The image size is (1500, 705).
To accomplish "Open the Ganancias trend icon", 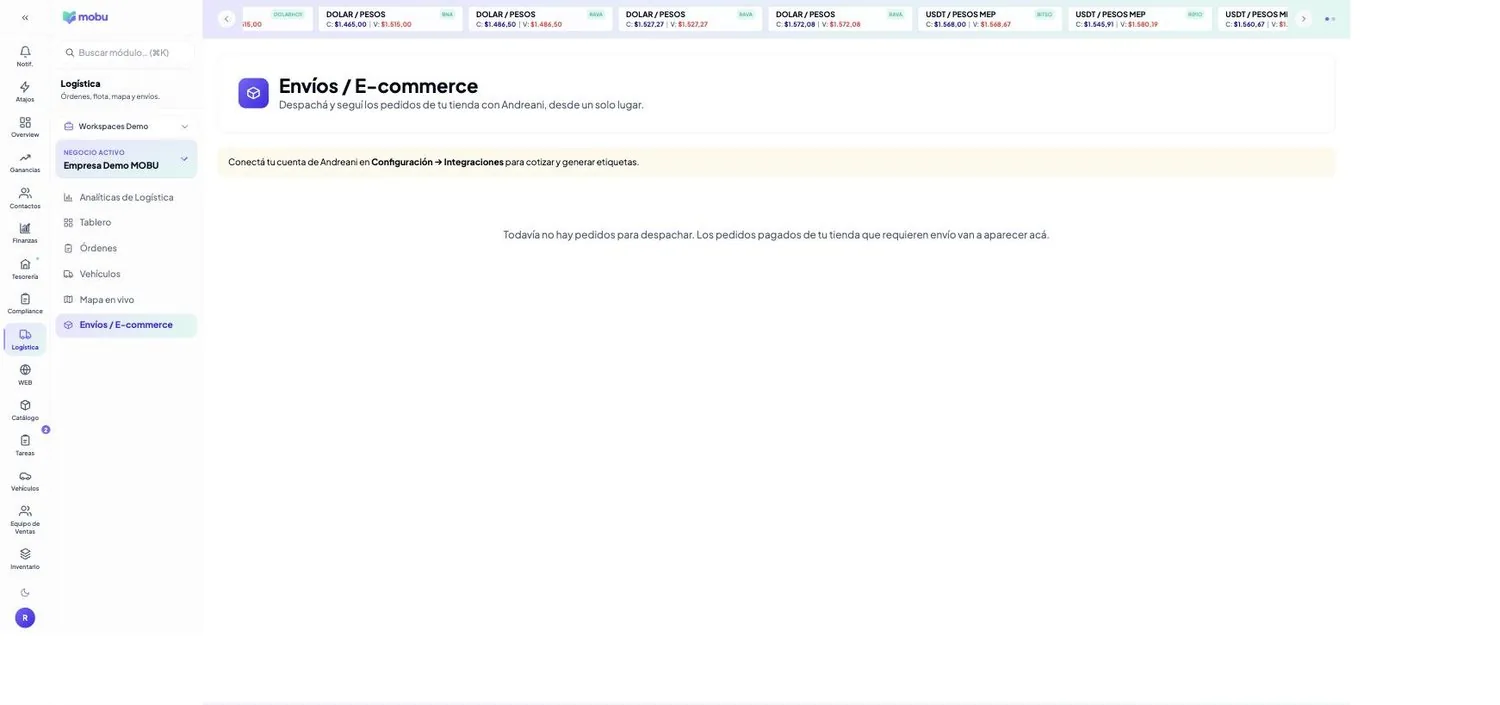I will [25, 162].
